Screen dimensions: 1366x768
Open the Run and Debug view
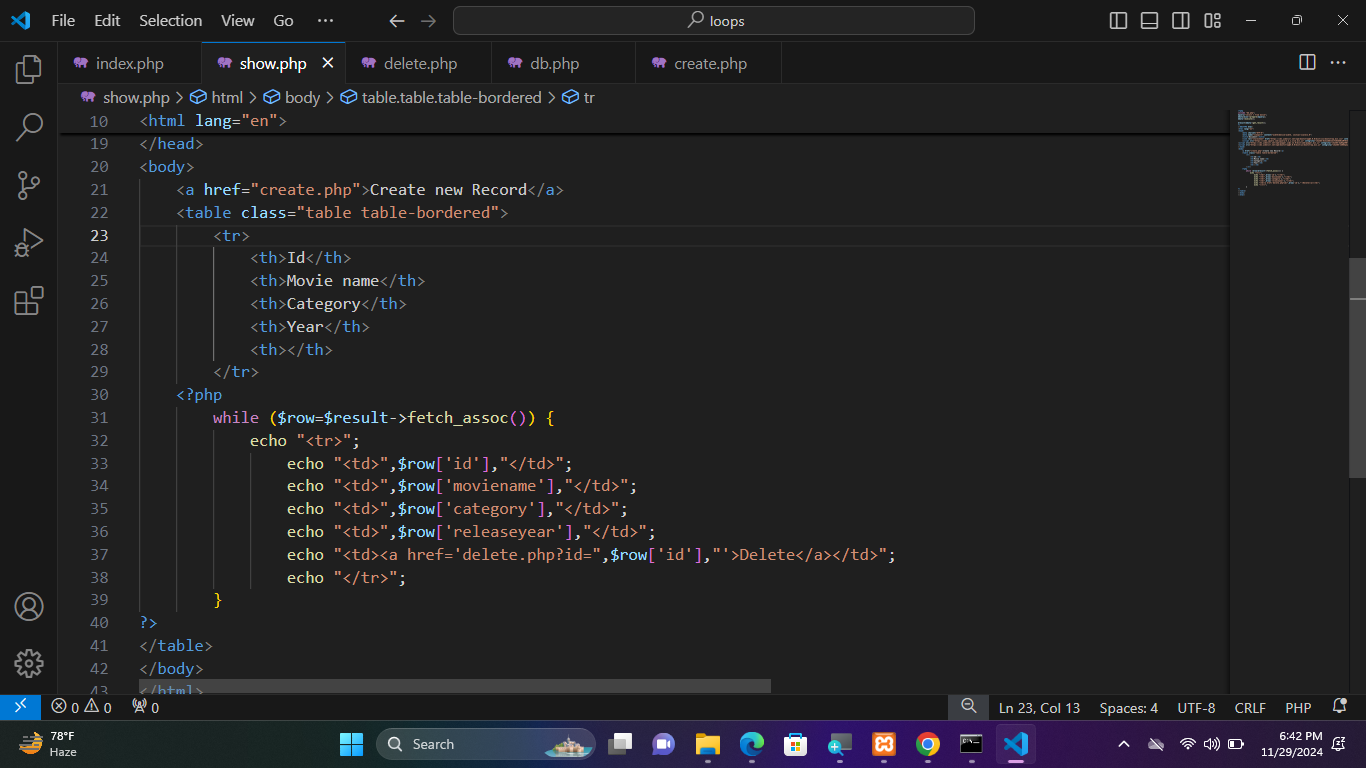click(29, 243)
